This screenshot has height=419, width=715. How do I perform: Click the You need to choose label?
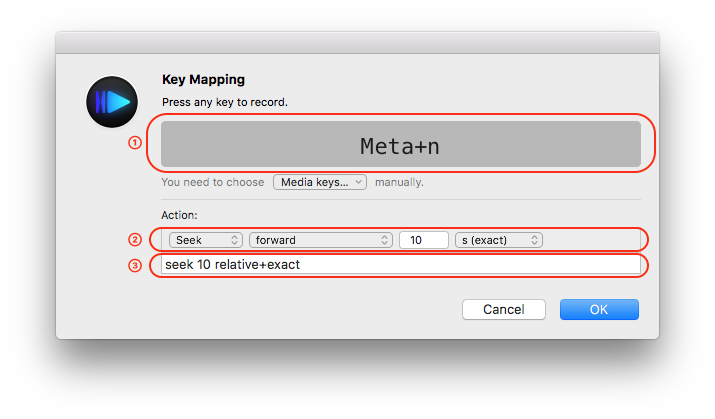(x=212, y=182)
